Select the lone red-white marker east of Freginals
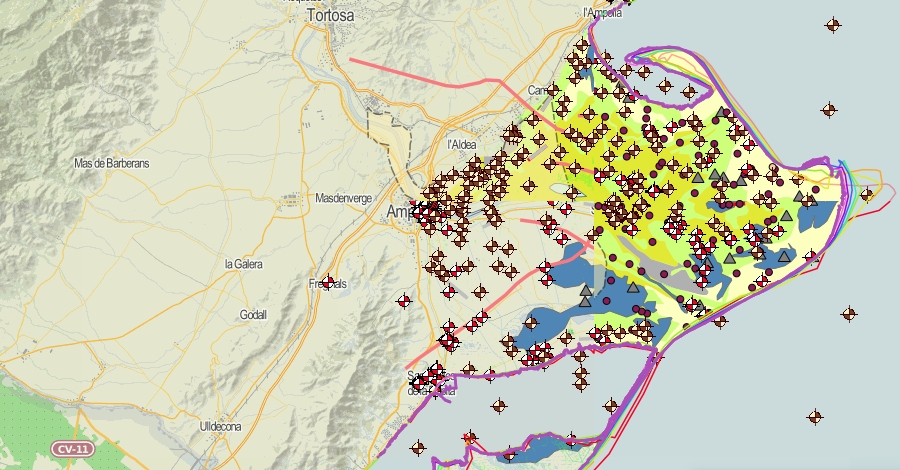 click(404, 300)
